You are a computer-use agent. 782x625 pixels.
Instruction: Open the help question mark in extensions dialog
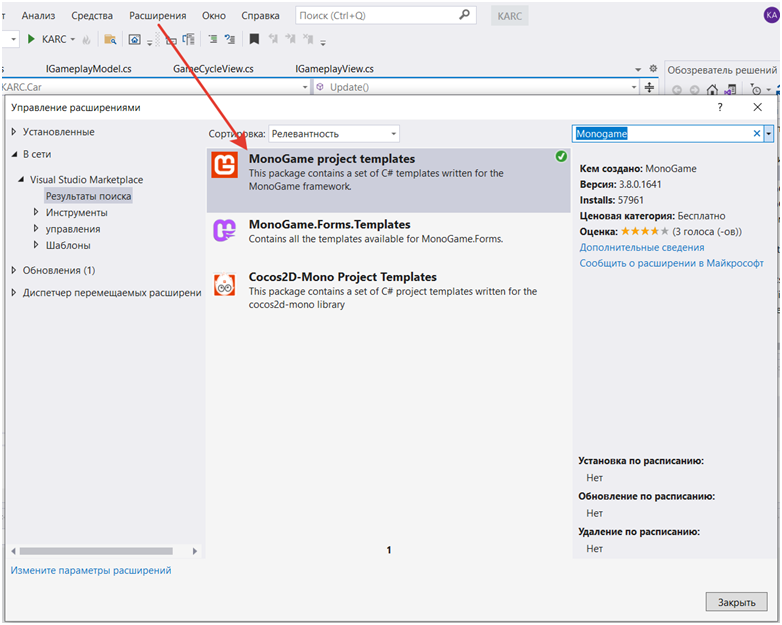coord(720,107)
